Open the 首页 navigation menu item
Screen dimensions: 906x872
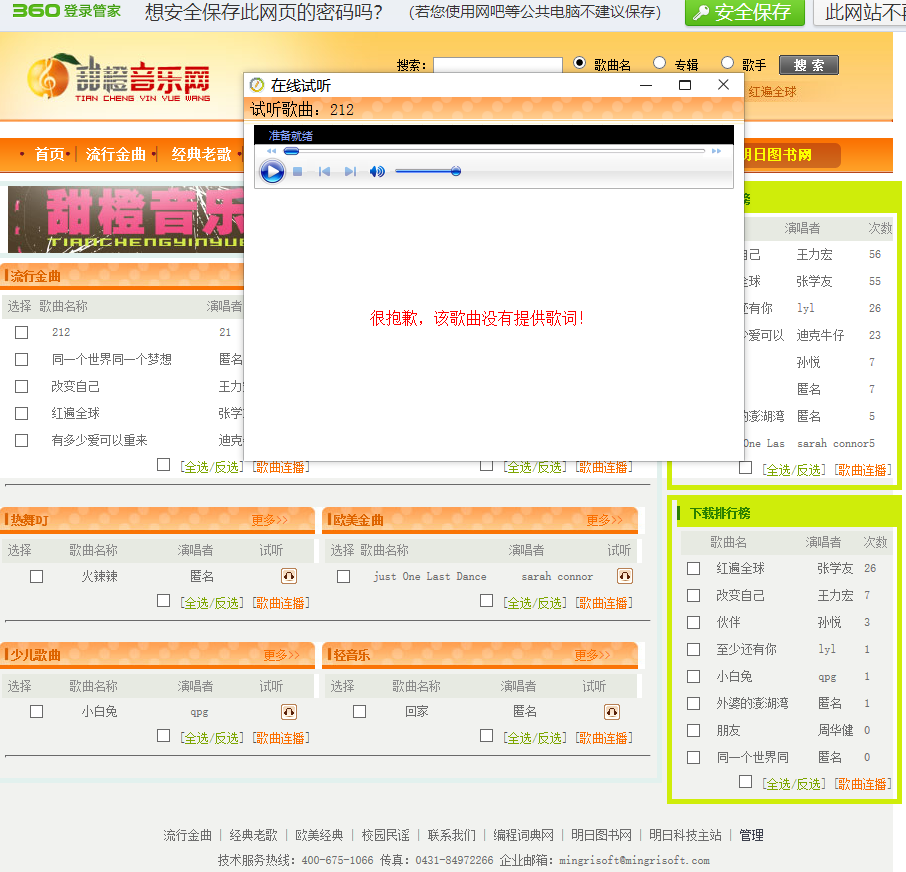tap(49, 154)
